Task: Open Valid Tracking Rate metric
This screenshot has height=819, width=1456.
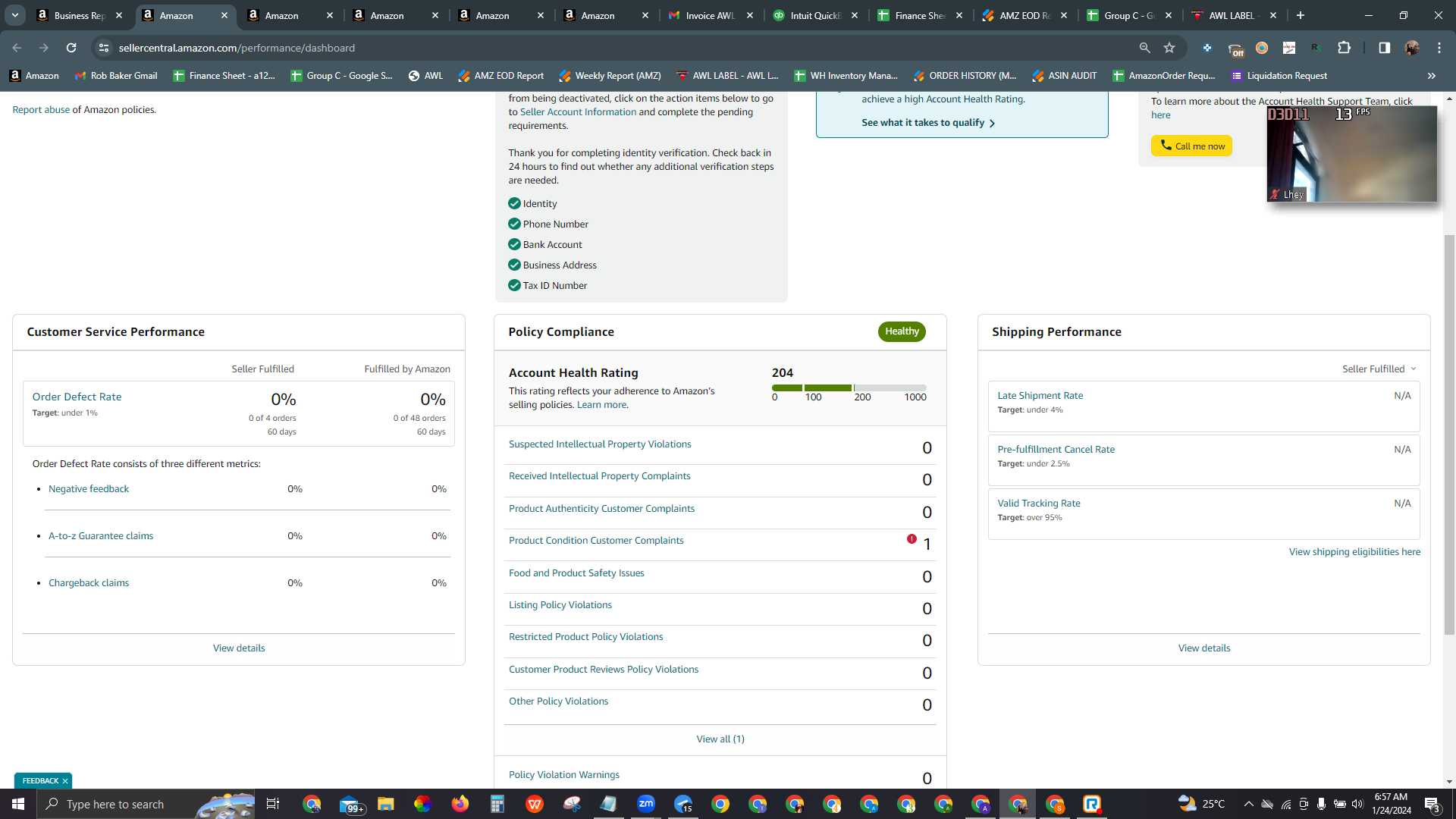Action: pos(1039,504)
